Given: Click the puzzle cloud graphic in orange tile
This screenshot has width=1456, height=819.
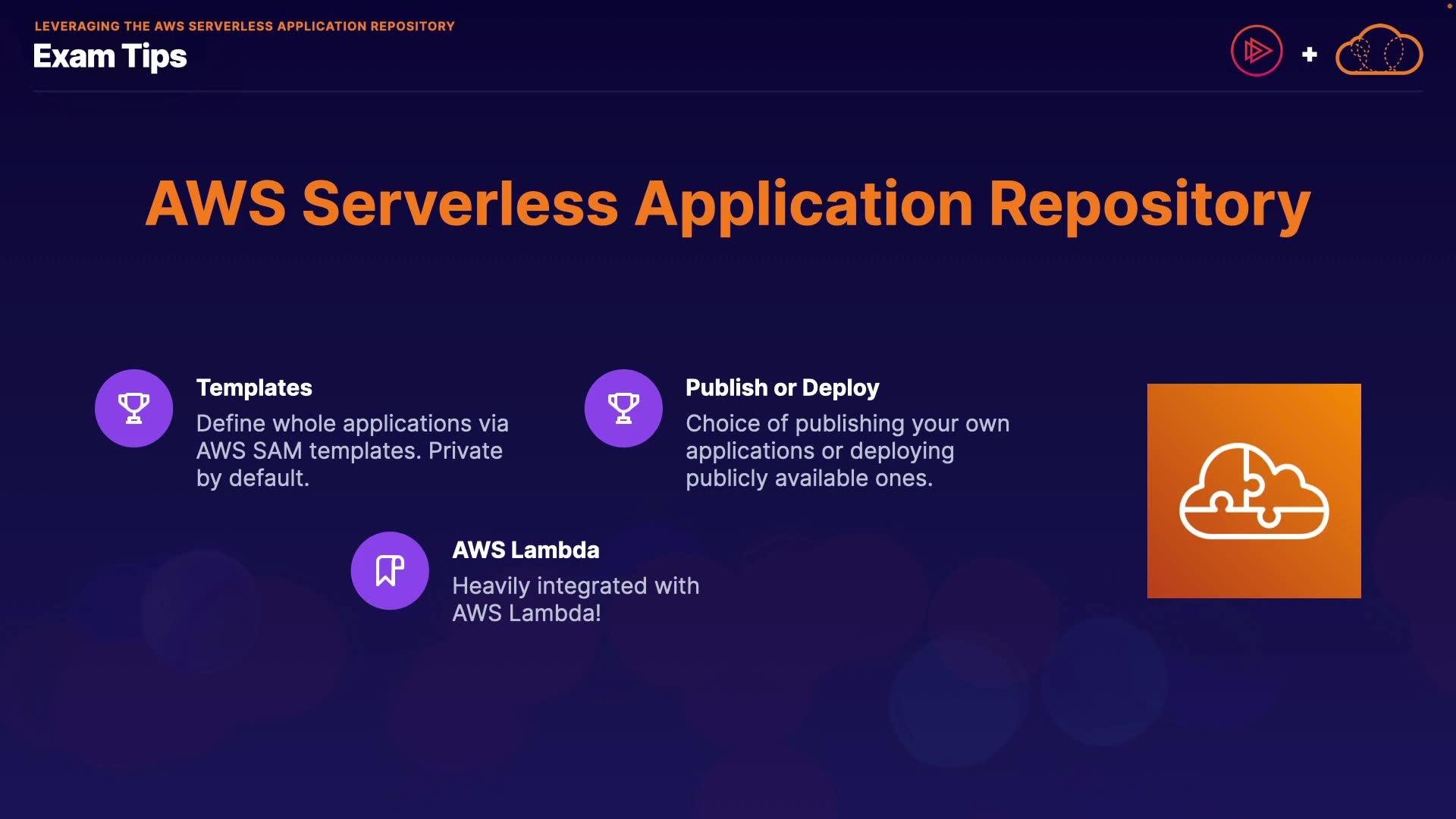Looking at the screenshot, I should coord(1254,491).
